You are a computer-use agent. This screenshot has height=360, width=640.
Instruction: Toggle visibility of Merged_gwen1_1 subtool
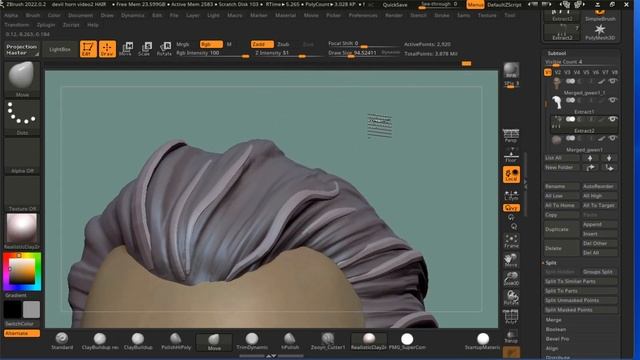point(612,81)
